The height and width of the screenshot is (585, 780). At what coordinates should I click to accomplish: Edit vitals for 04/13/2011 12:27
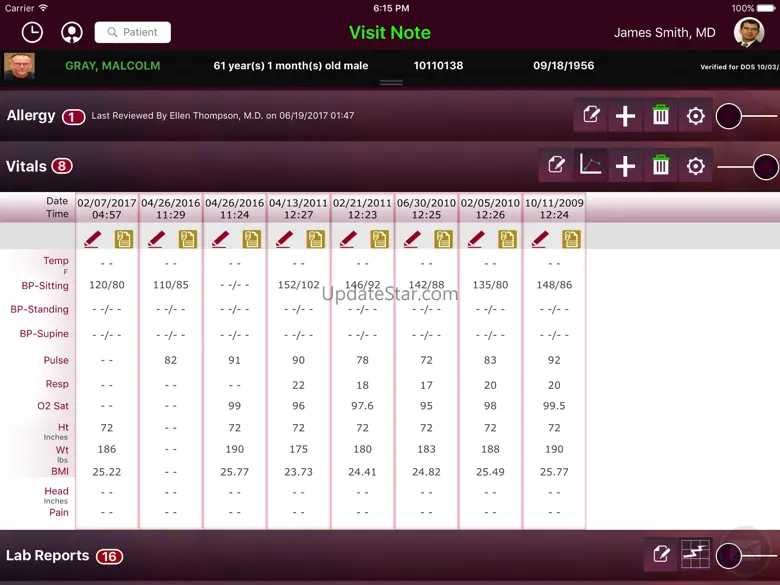[x=285, y=239]
